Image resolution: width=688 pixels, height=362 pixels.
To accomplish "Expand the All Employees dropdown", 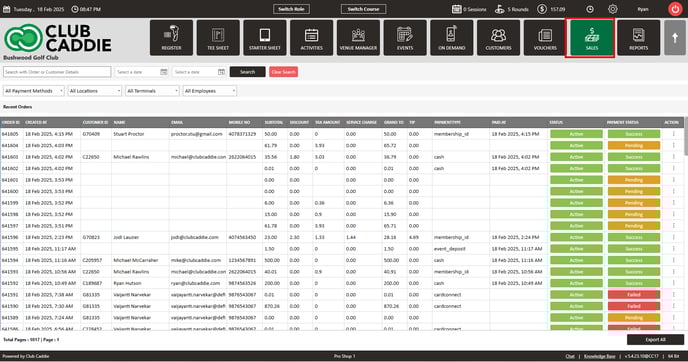I will (x=210, y=91).
